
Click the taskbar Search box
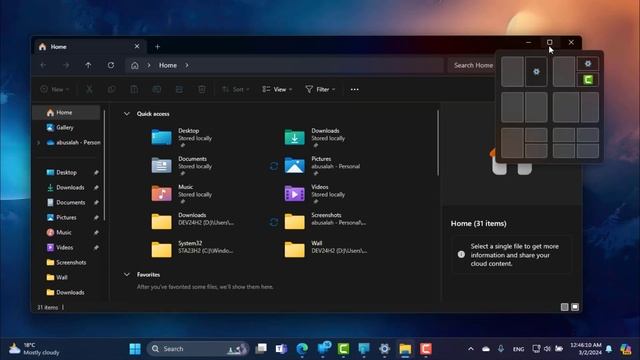(x=198, y=349)
